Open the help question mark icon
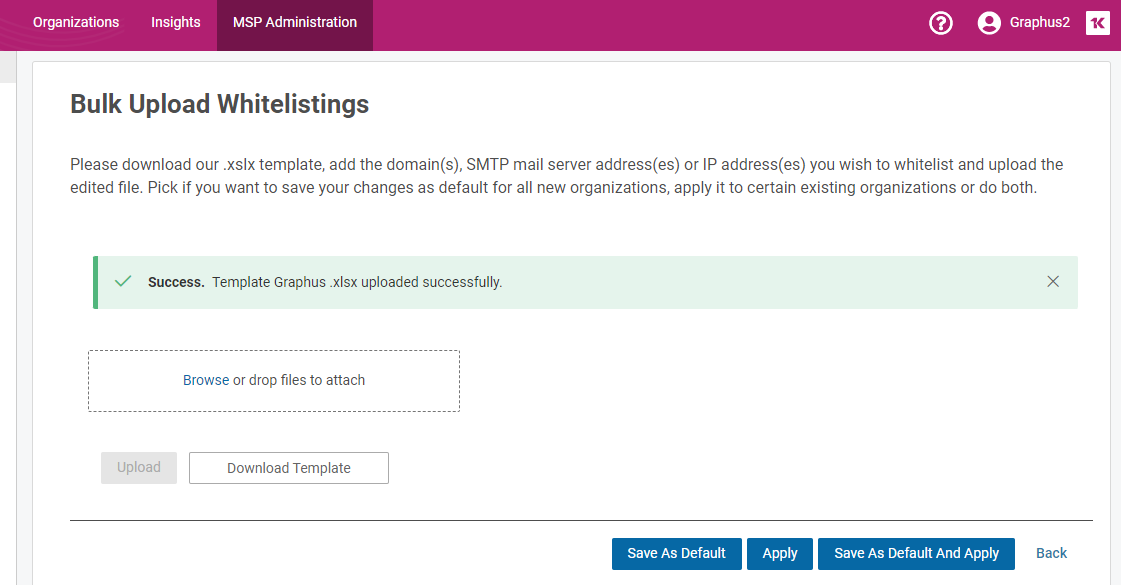1121x585 pixels. point(940,23)
